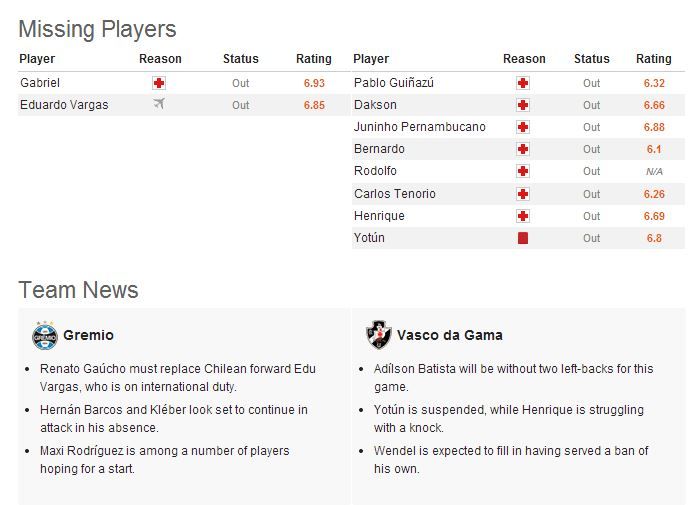The height and width of the screenshot is (505, 692).
Task: Click Juninho Pernambucano's injury icon
Action: pos(522,127)
